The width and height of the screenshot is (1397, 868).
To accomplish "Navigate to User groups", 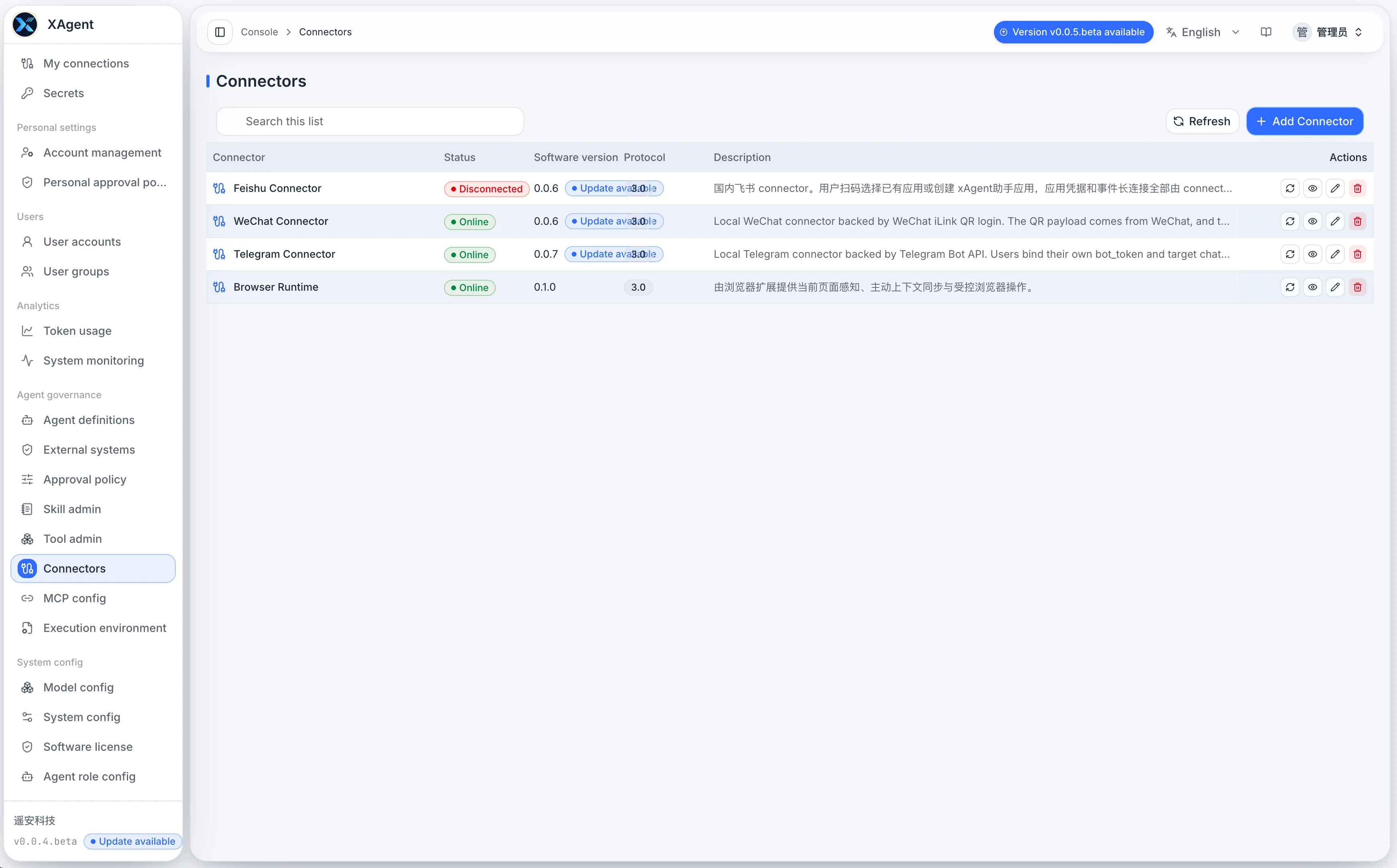I will point(93,271).
